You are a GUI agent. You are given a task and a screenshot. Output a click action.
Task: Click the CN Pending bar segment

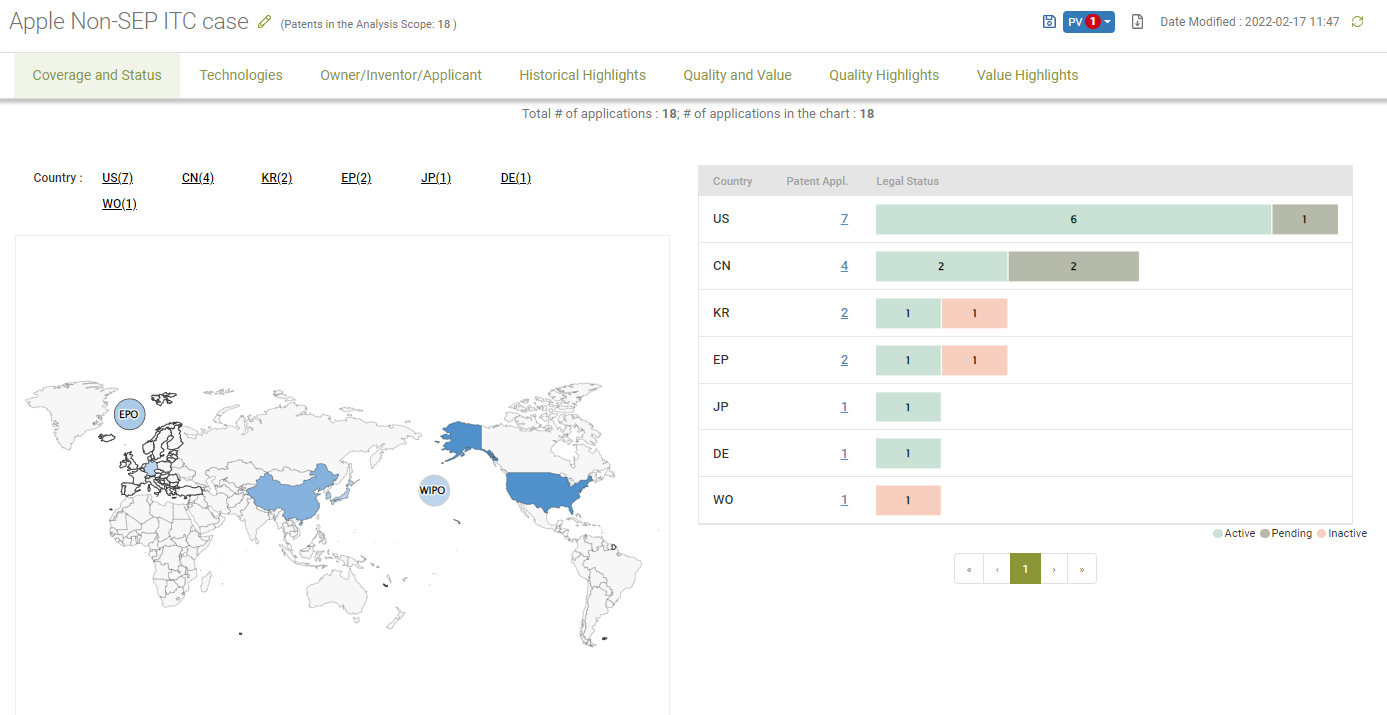tap(1074, 266)
